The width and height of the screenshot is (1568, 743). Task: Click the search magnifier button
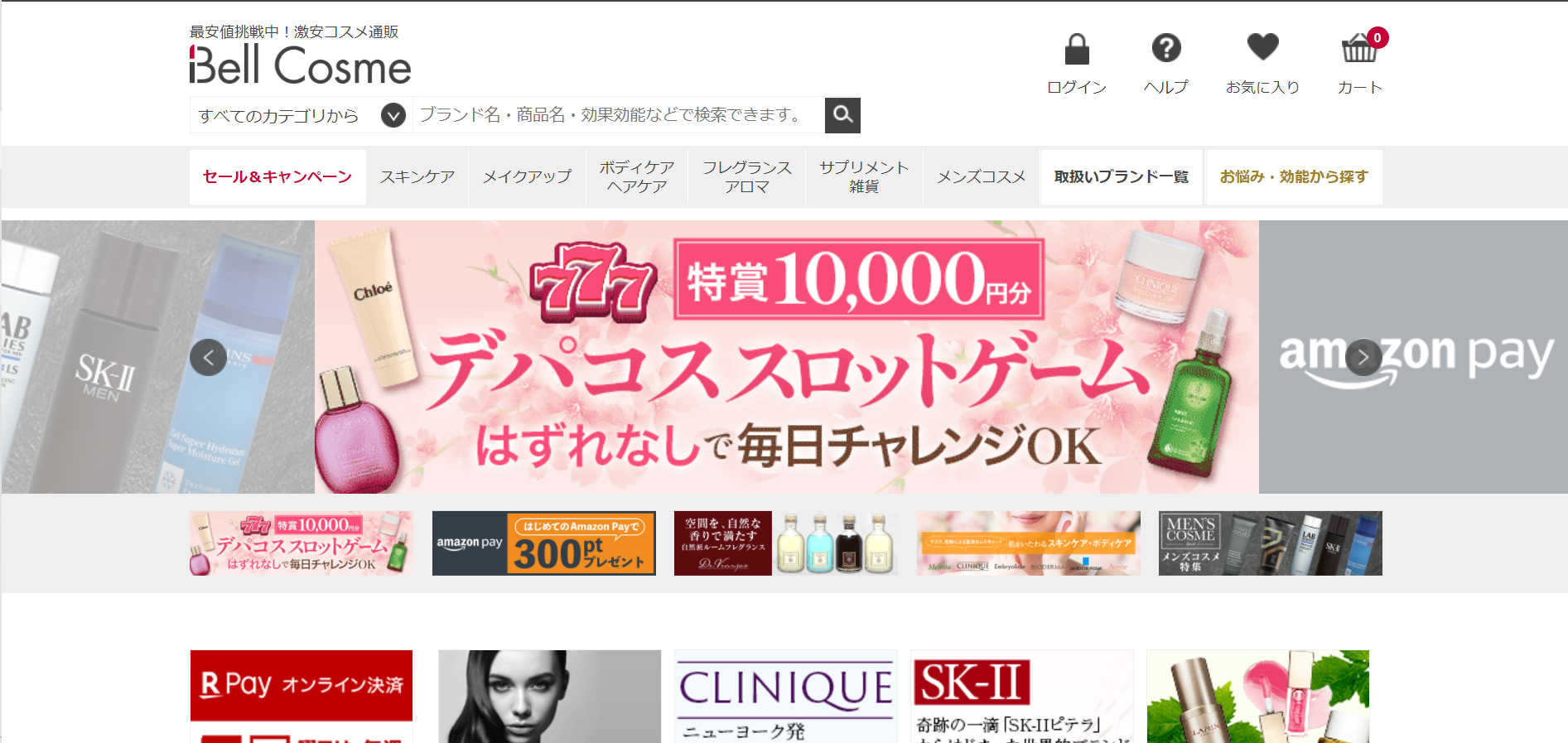pyautogui.click(x=842, y=115)
